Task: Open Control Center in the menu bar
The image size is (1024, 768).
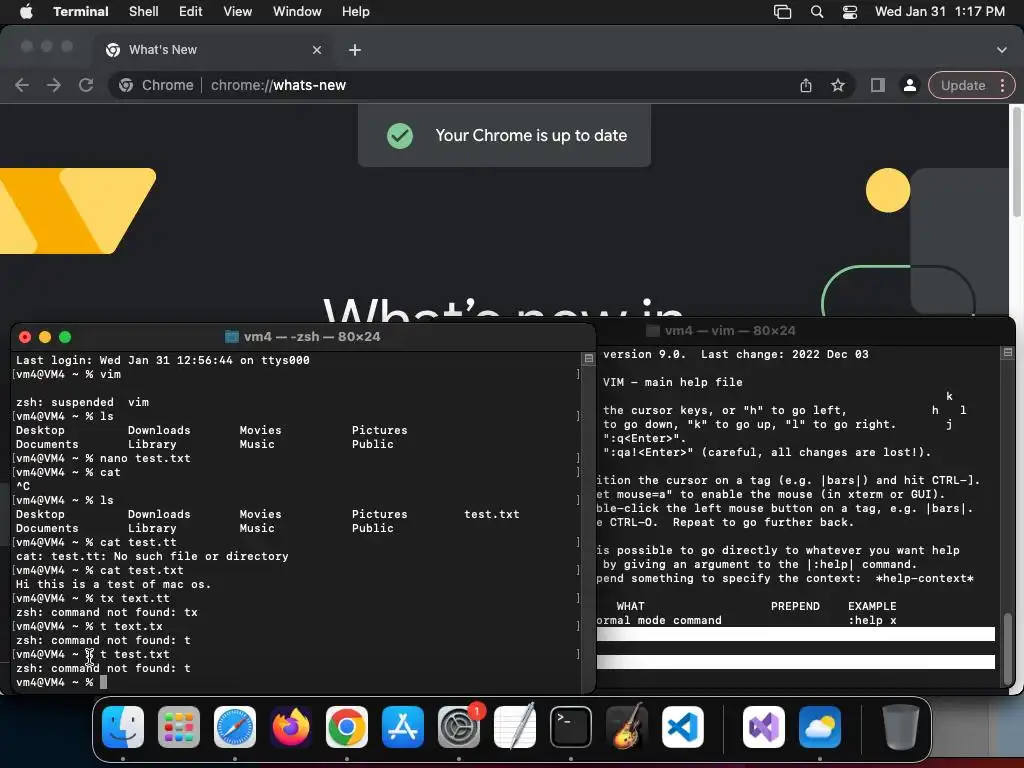Action: click(x=850, y=12)
